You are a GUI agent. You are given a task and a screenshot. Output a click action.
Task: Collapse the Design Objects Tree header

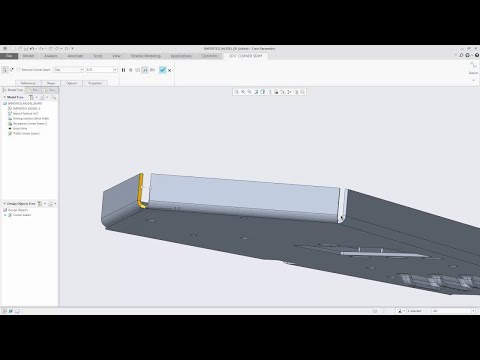(5, 203)
